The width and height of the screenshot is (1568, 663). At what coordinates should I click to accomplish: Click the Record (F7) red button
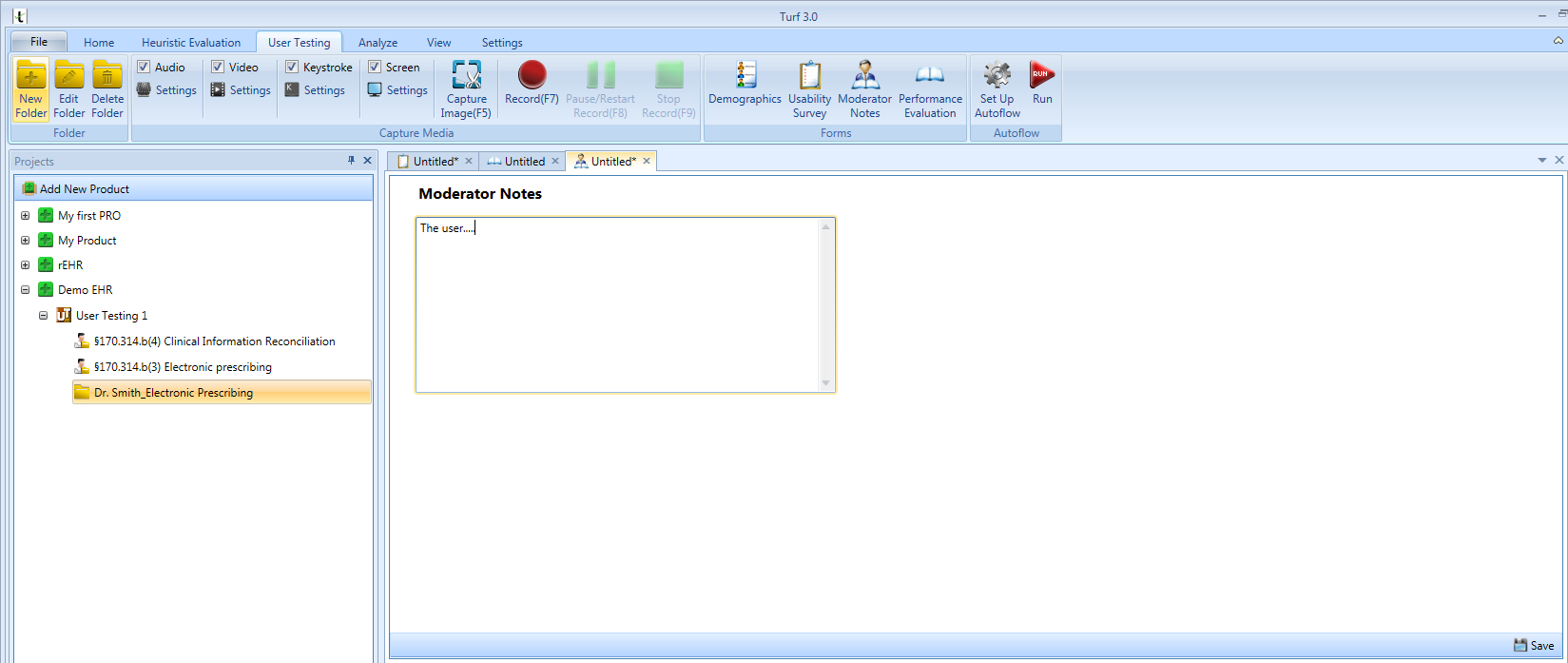click(532, 76)
